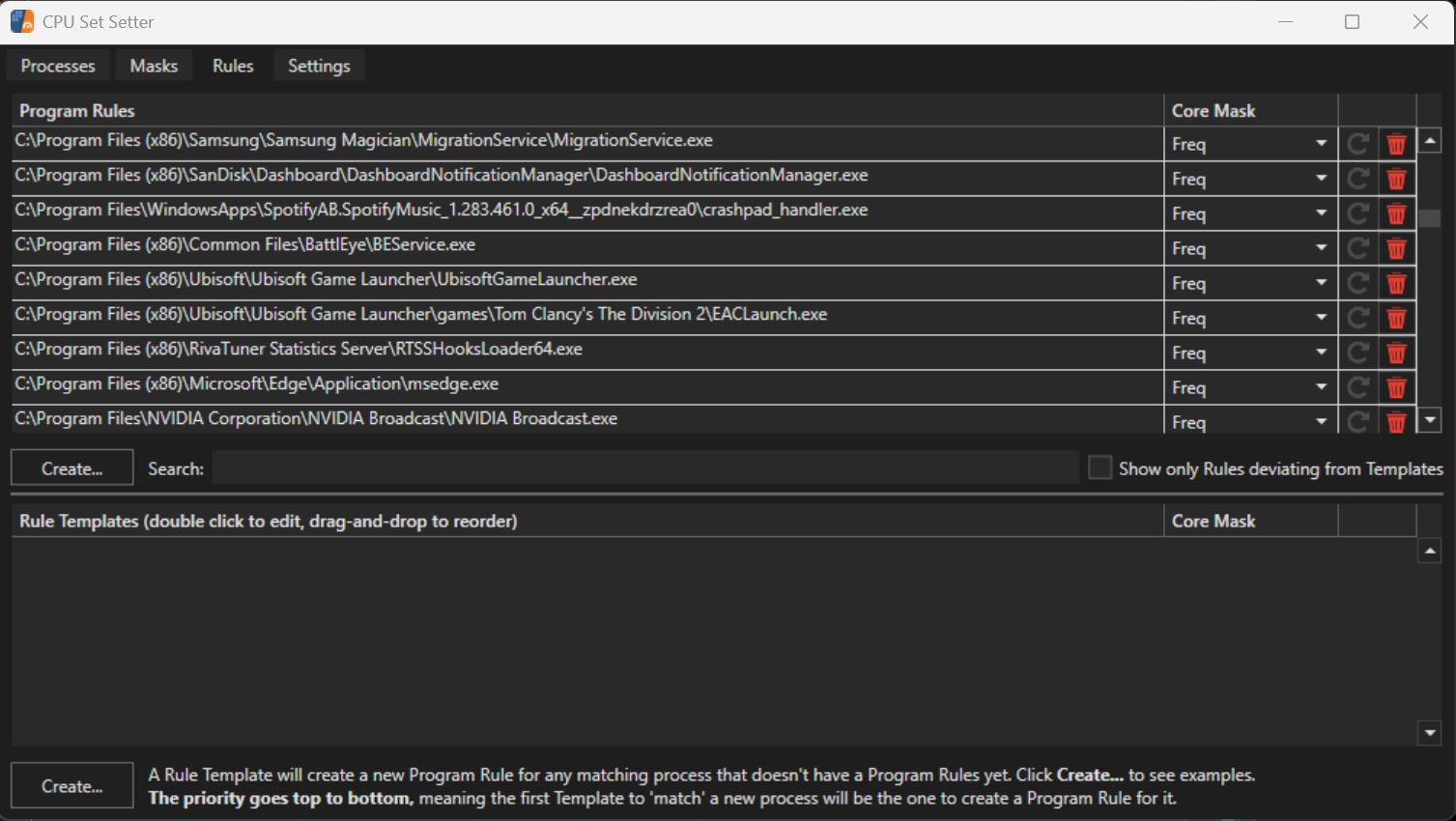1456x821 pixels.
Task: Select the Spotify crashpad_handler.exe path
Action: [442, 210]
